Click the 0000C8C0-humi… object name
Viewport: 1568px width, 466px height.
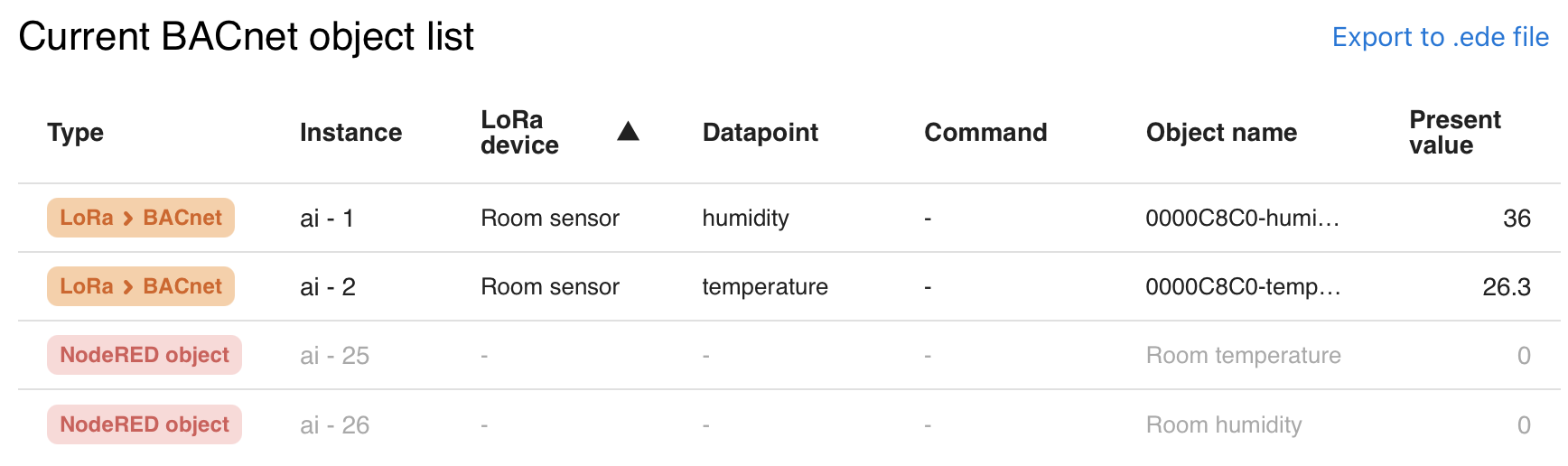pyautogui.click(x=1242, y=218)
